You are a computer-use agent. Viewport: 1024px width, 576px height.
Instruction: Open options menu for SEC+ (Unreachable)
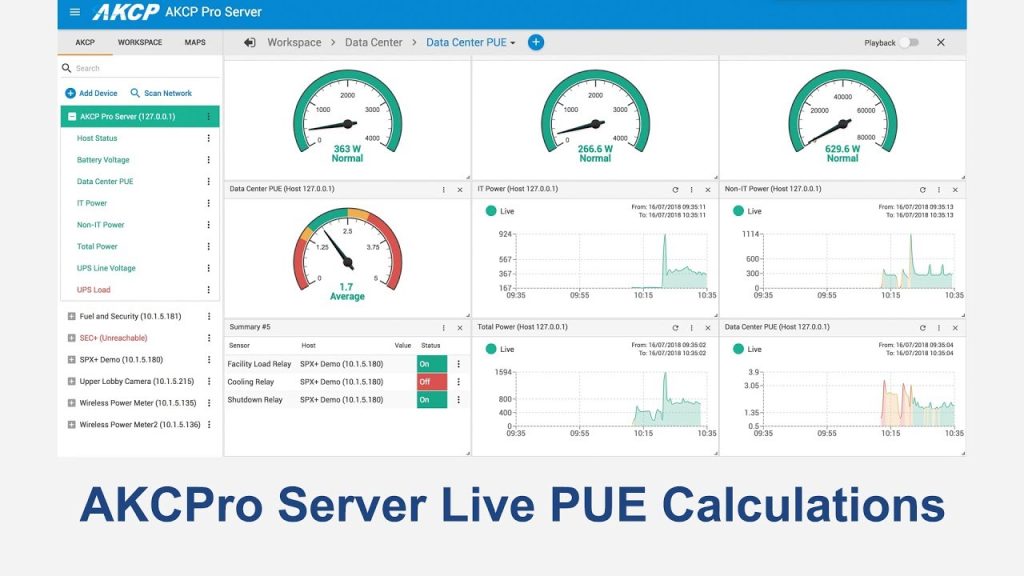209,338
